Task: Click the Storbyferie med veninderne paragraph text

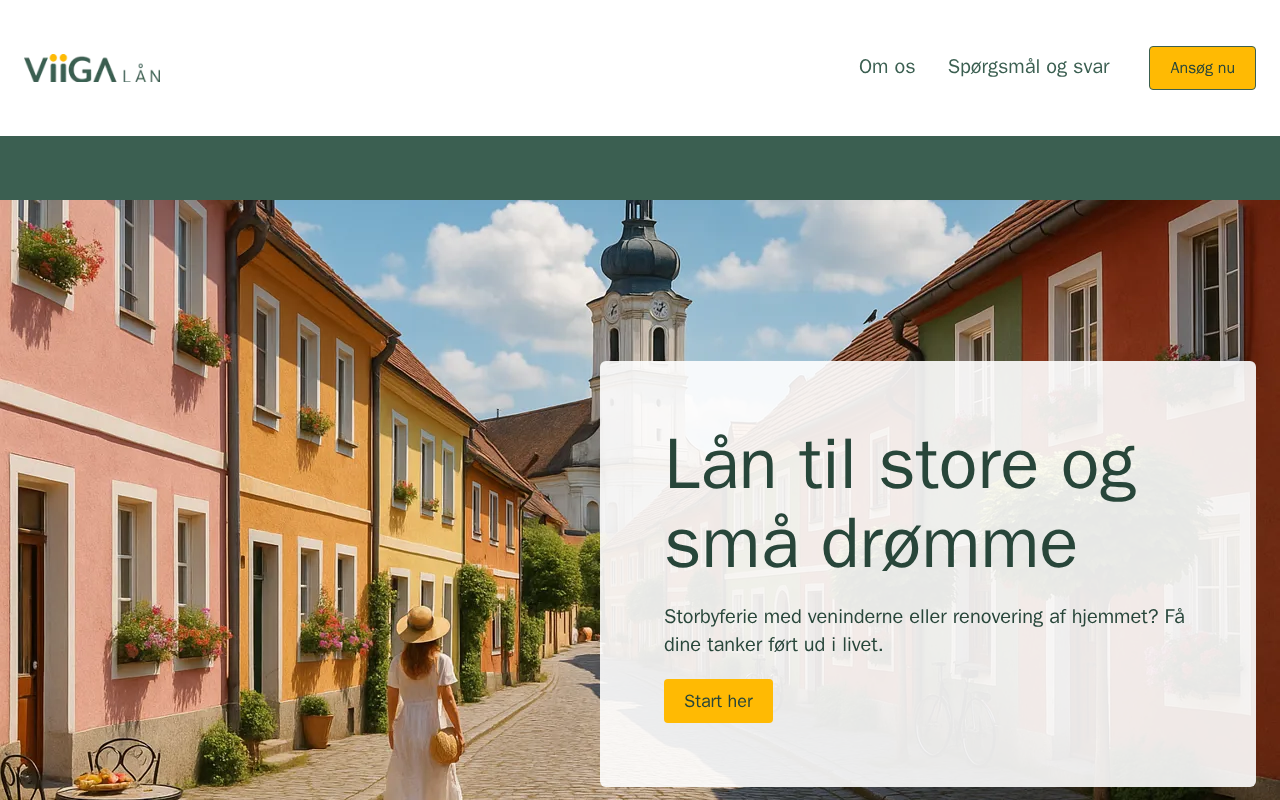Action: (x=925, y=630)
